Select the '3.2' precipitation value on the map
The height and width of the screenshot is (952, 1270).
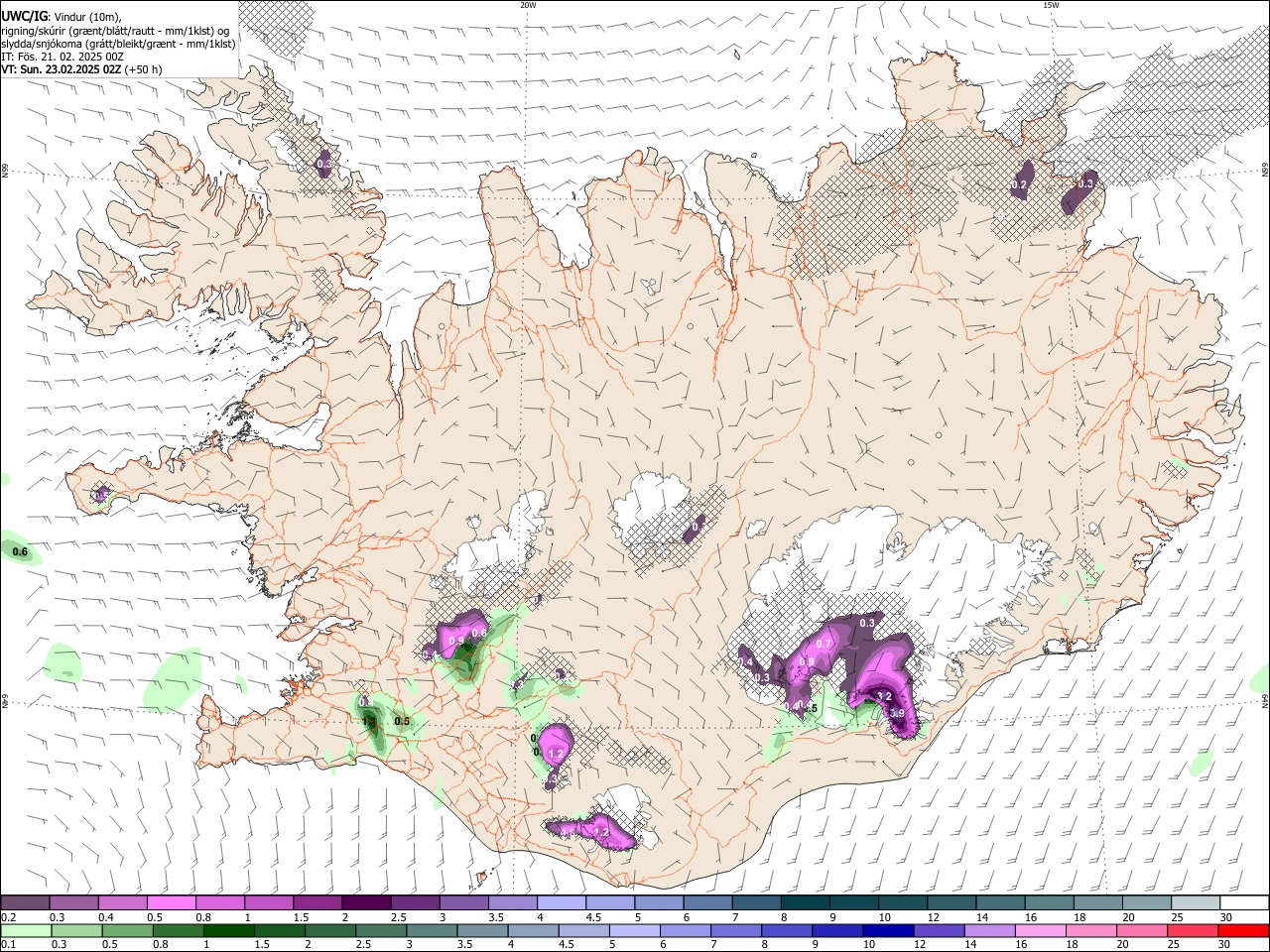coord(885,697)
